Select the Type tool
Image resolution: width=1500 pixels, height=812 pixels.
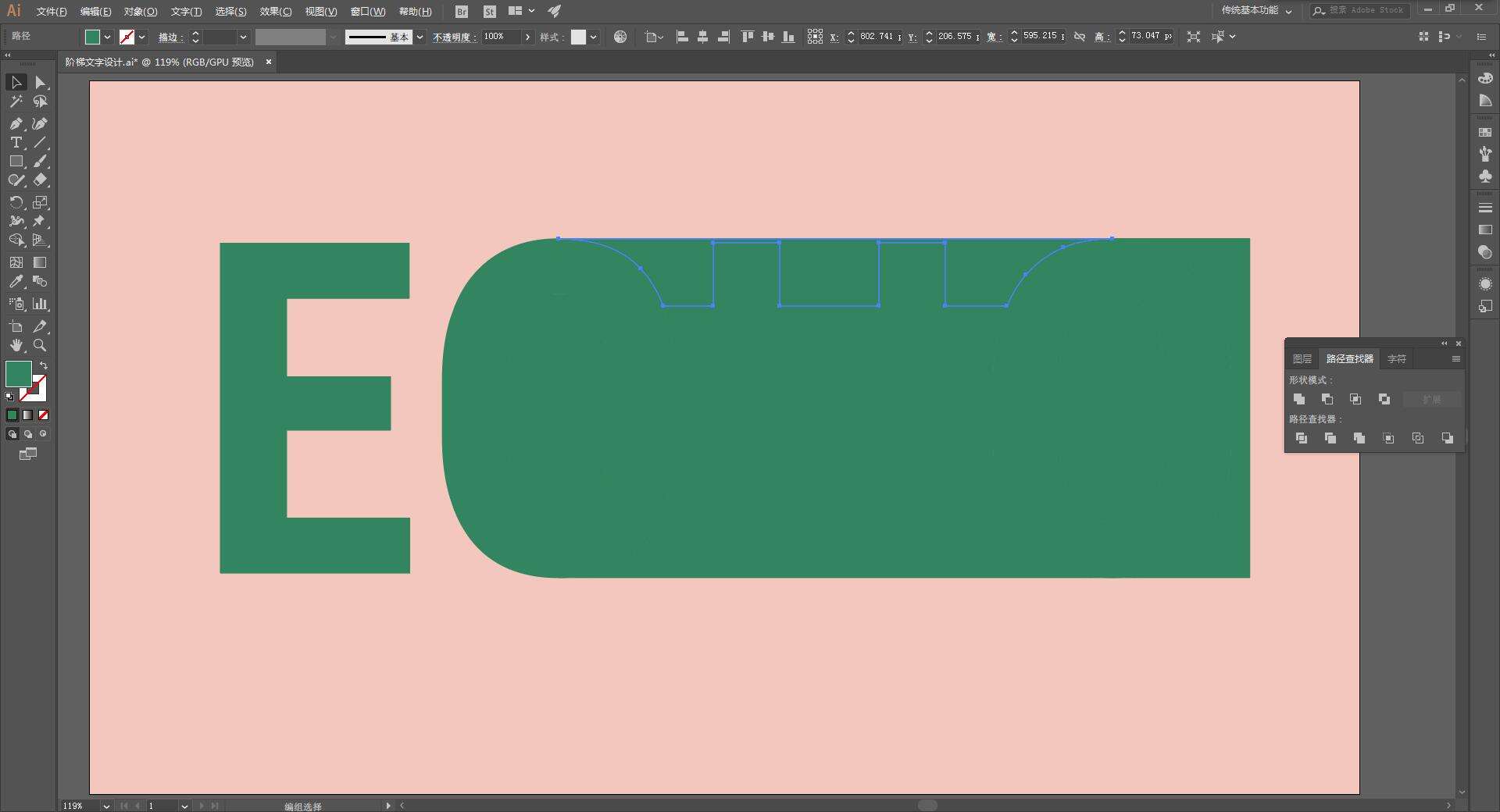click(x=16, y=142)
